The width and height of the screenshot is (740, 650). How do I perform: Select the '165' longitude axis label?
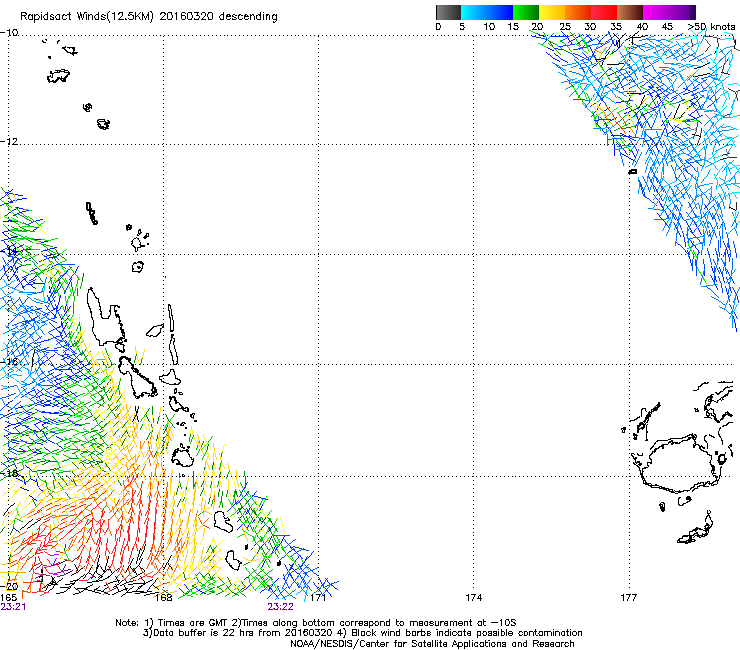coord(8,597)
